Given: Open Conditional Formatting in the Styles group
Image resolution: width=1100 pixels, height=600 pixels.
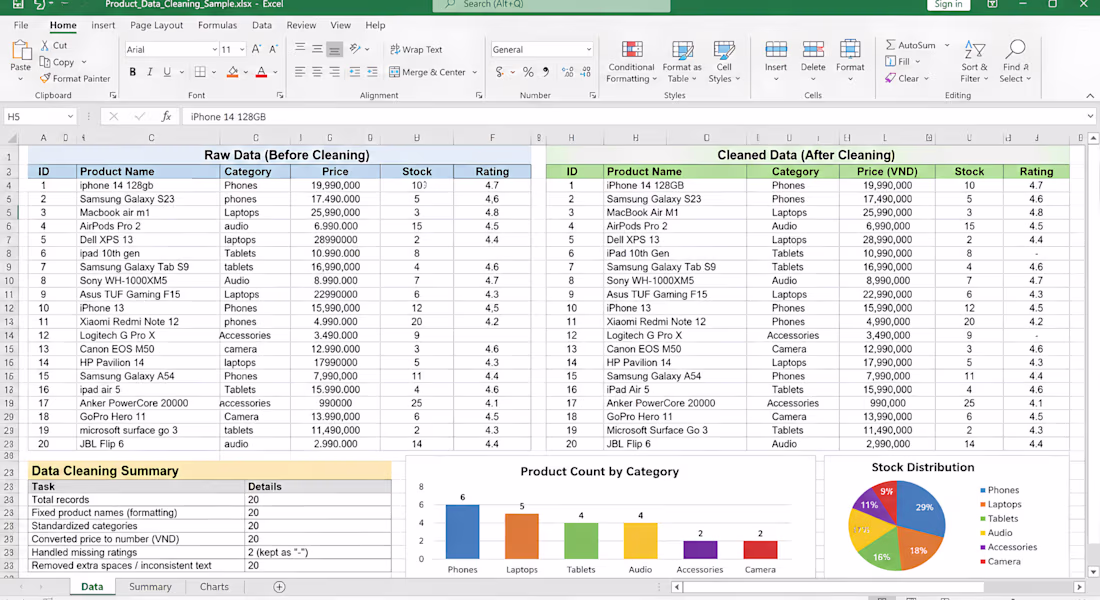Looking at the screenshot, I should (631, 62).
